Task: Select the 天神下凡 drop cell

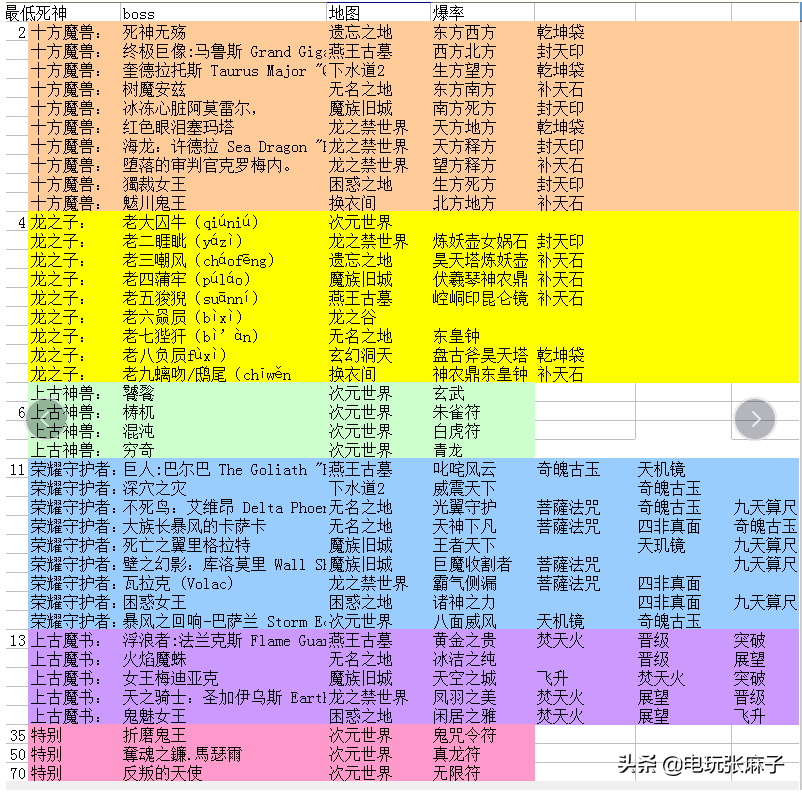Action: coord(464,526)
